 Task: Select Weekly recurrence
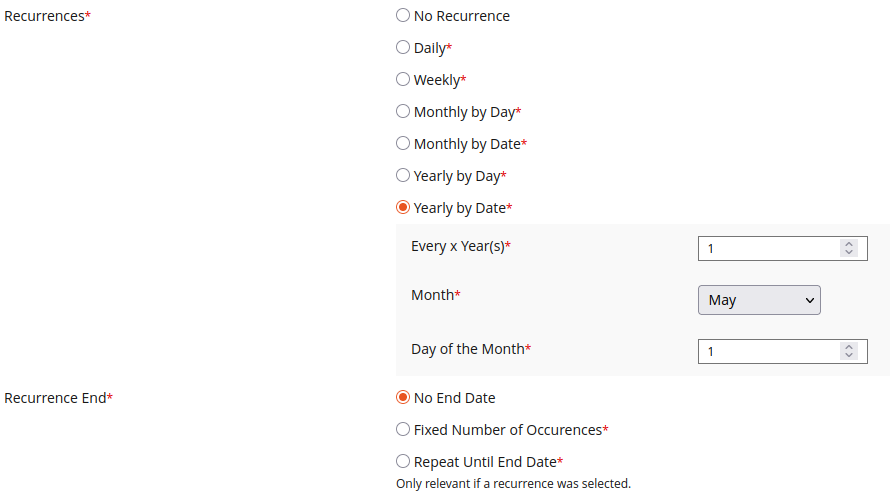coord(403,79)
